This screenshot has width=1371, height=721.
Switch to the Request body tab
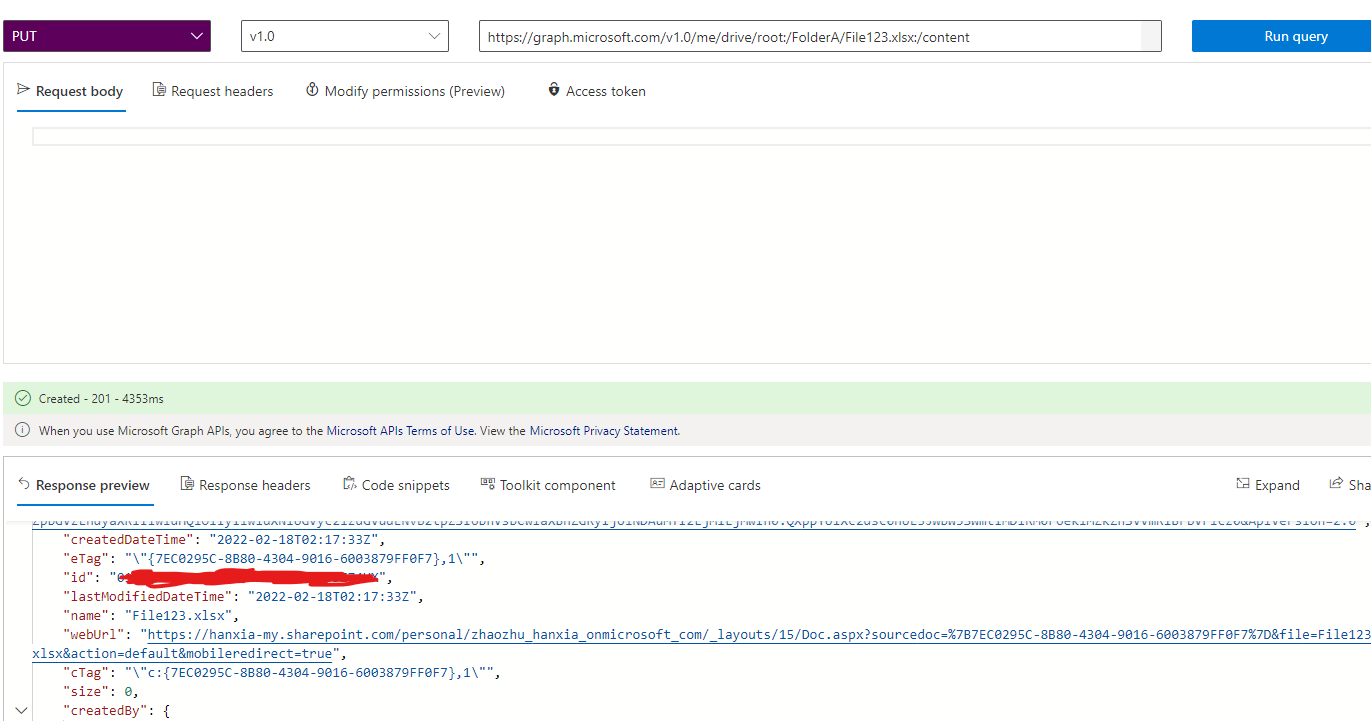71,91
